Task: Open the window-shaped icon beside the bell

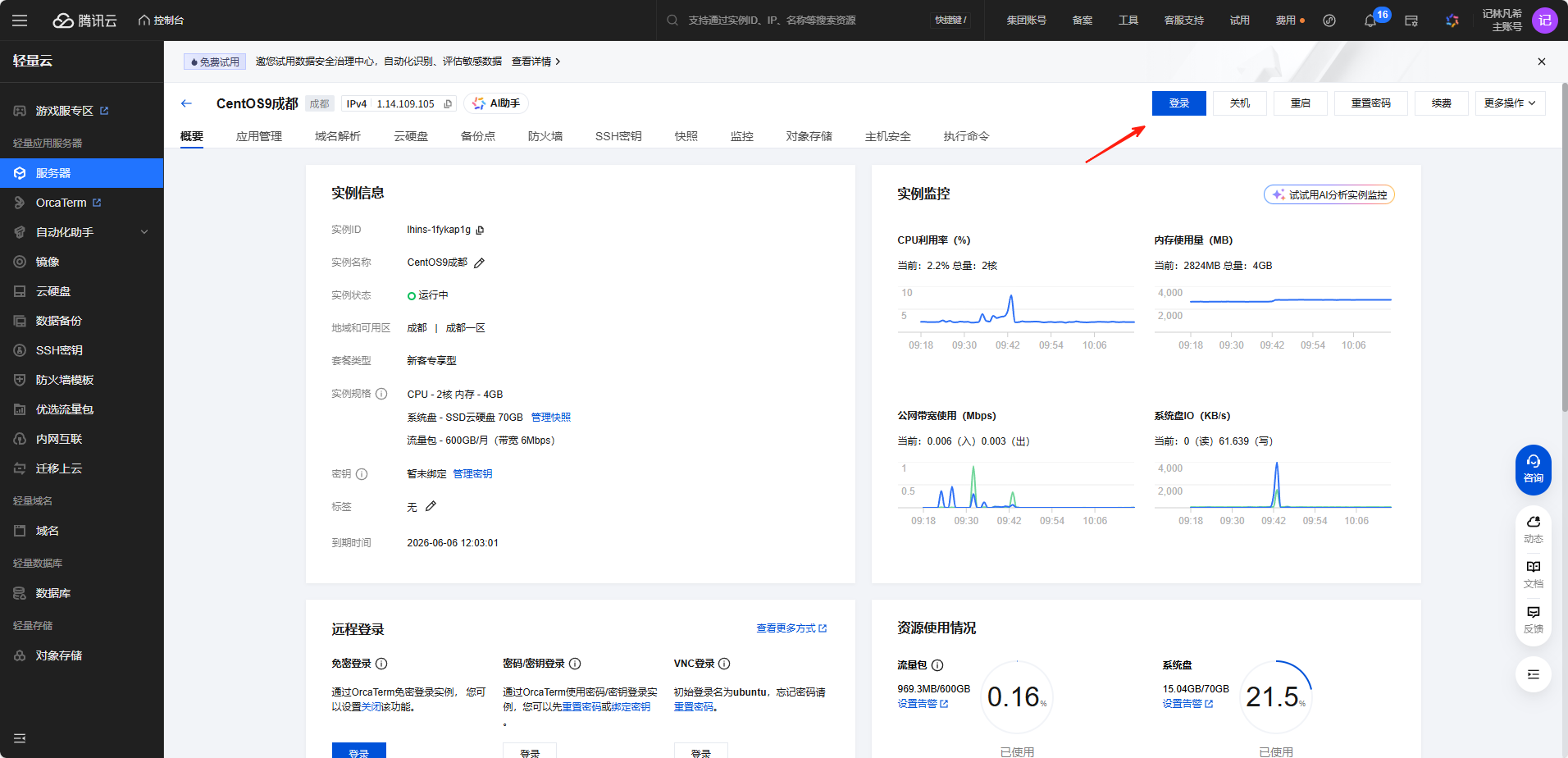Action: click(x=1411, y=21)
